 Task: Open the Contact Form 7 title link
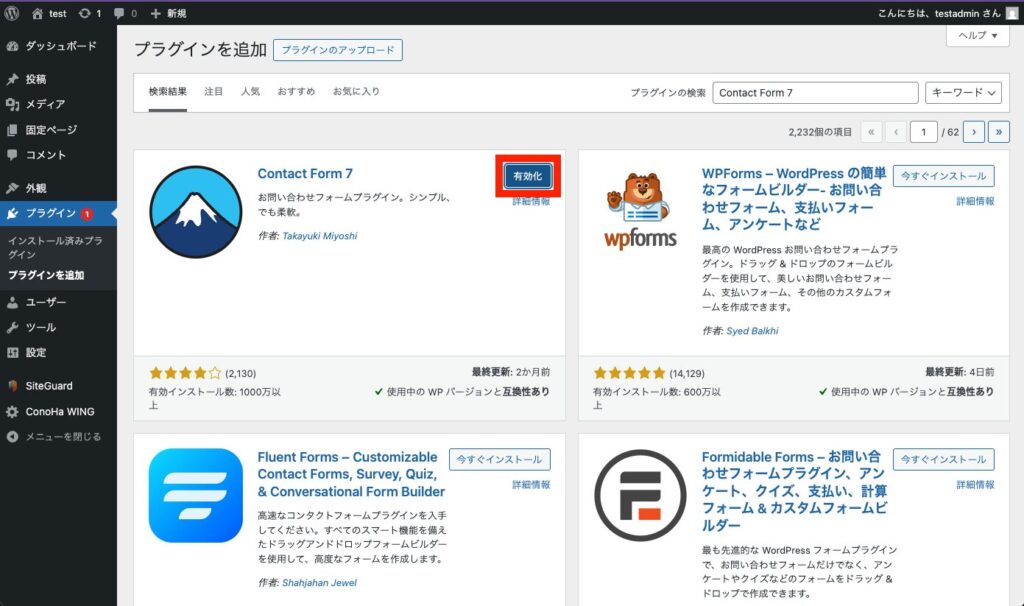pyautogui.click(x=305, y=174)
